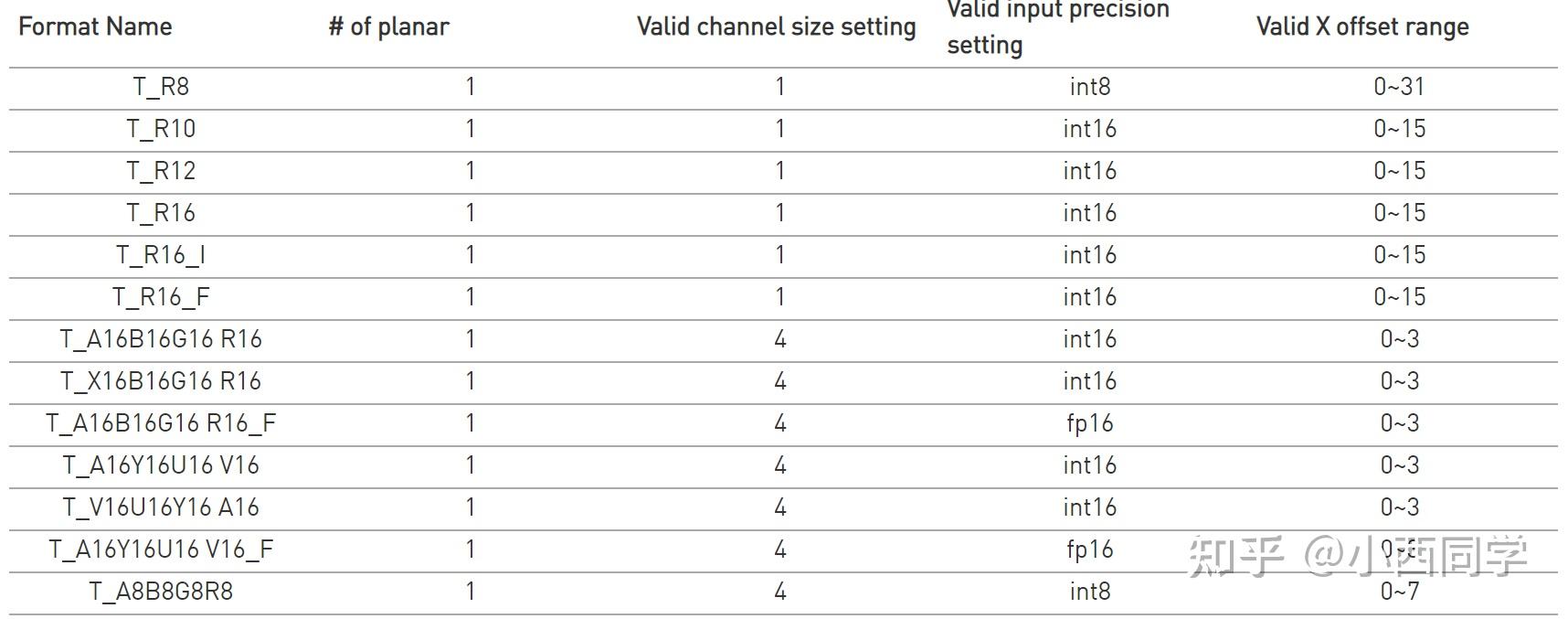Image resolution: width=1568 pixels, height=619 pixels.
Task: Click the T_X16B16G16 R16 format cell
Action: coord(161,381)
